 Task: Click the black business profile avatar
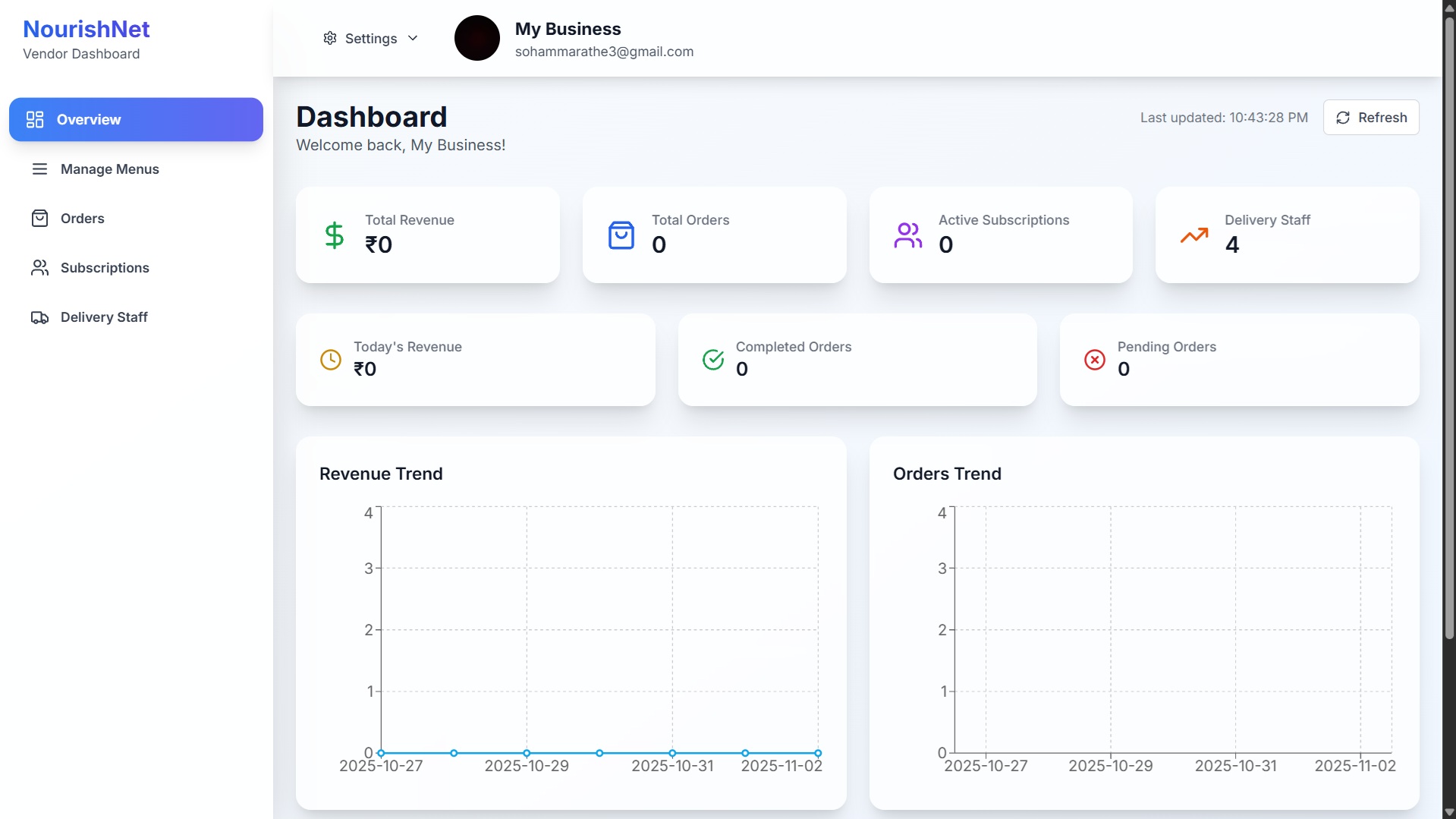pyautogui.click(x=477, y=38)
